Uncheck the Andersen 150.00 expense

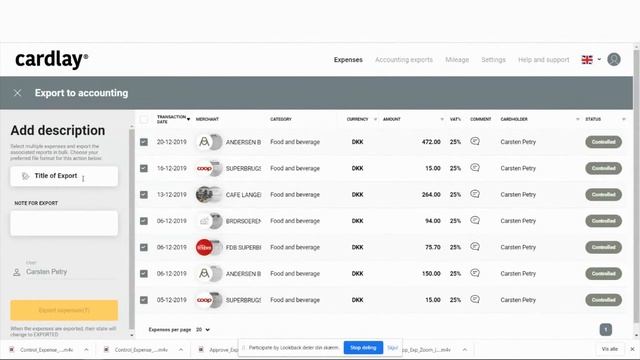pyautogui.click(x=144, y=273)
